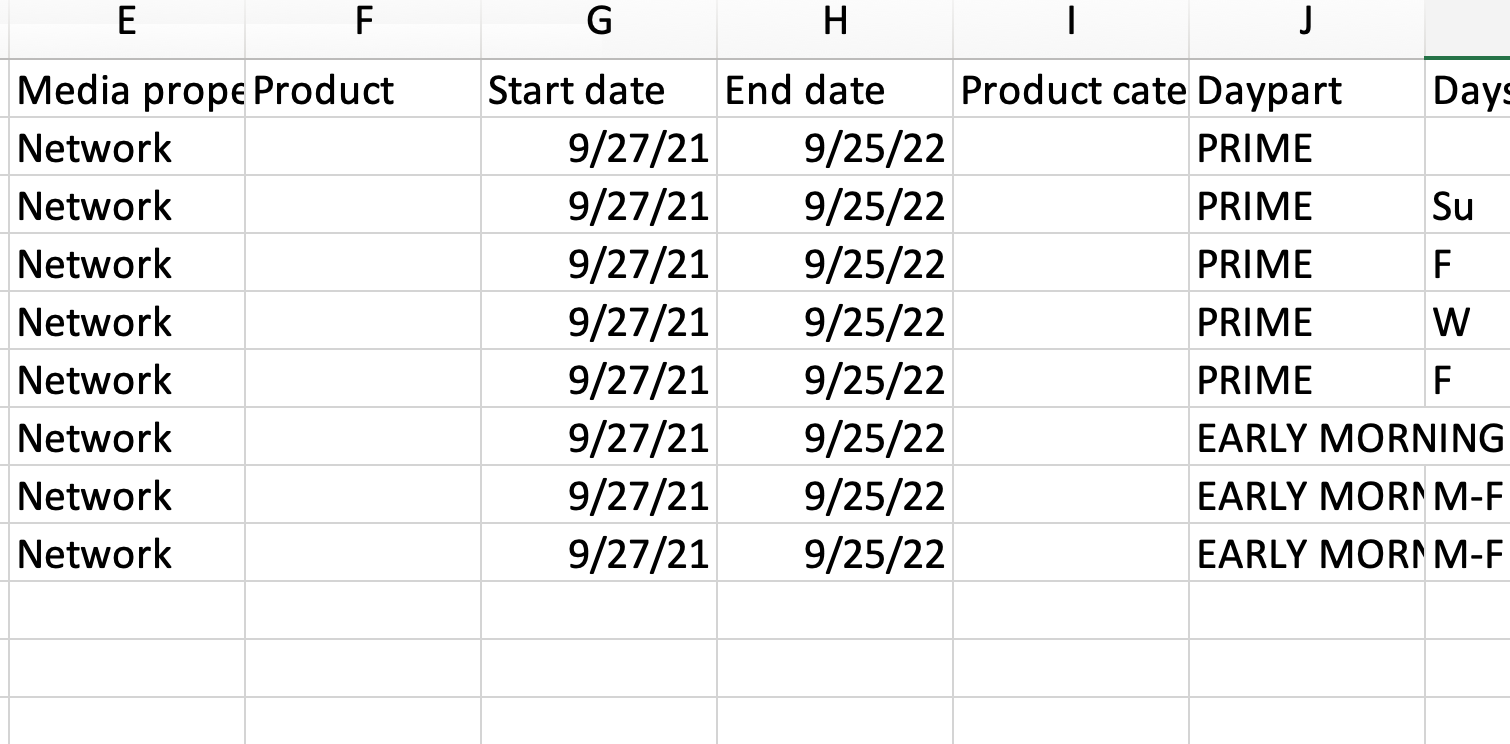
Task: Select the 'W' days cell
Action: [1468, 322]
